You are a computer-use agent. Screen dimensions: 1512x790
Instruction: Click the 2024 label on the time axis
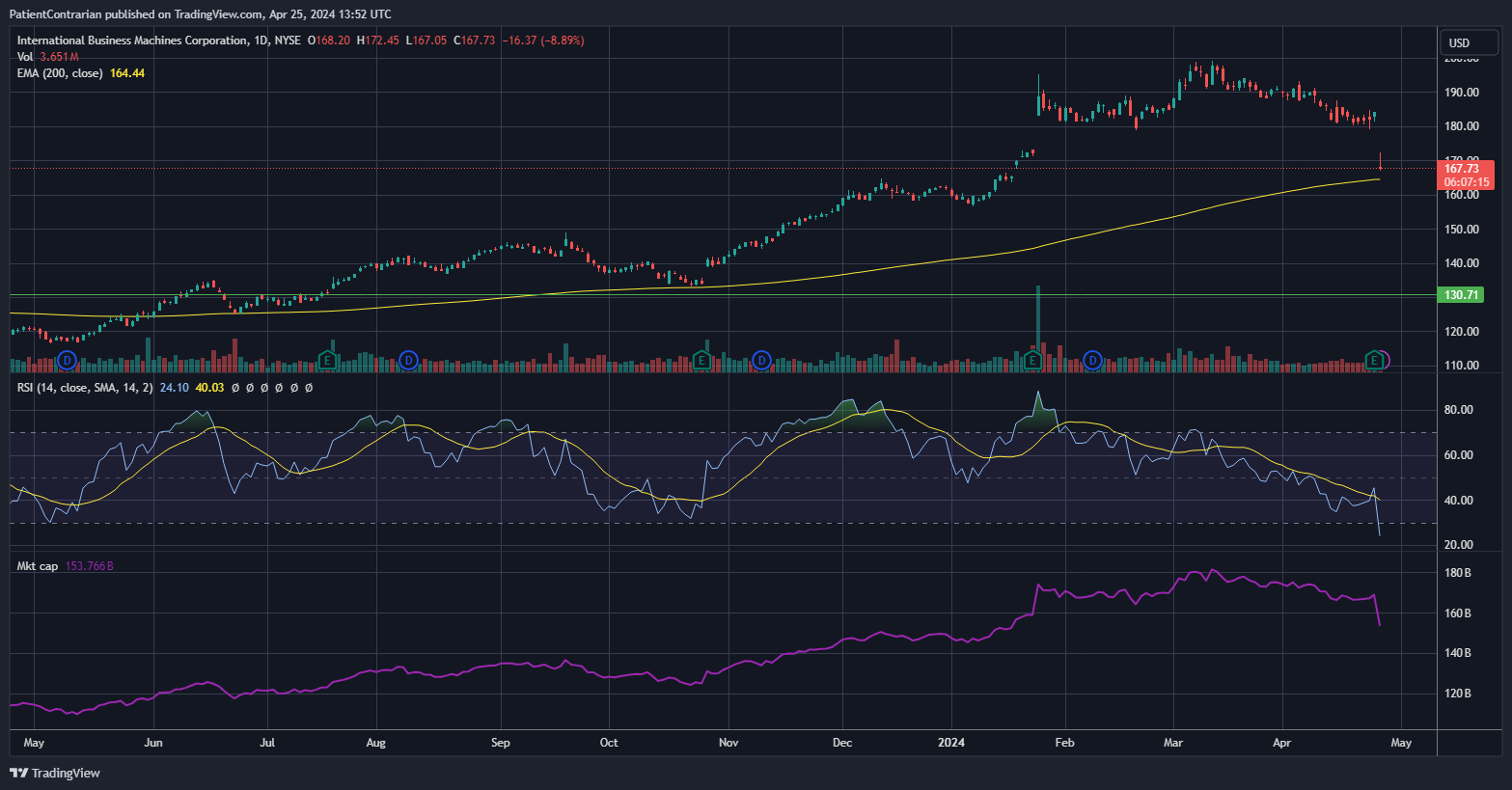click(951, 743)
